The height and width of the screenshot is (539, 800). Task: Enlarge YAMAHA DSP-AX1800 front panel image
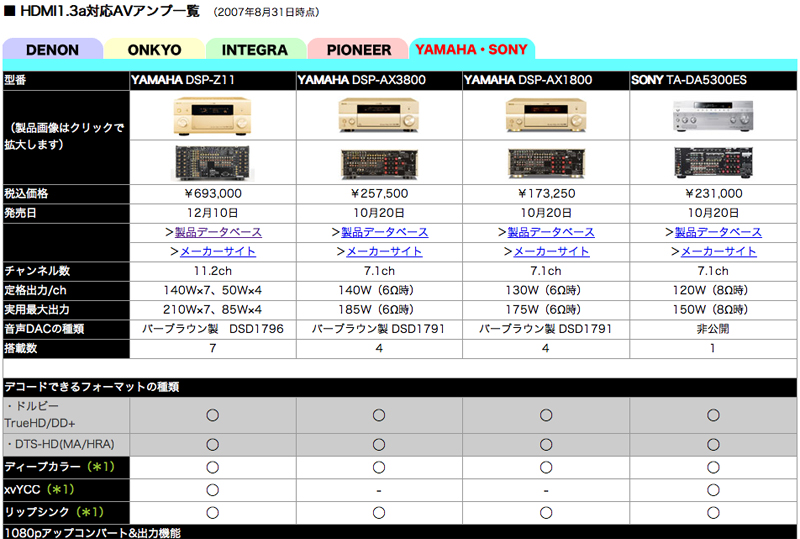coord(546,115)
